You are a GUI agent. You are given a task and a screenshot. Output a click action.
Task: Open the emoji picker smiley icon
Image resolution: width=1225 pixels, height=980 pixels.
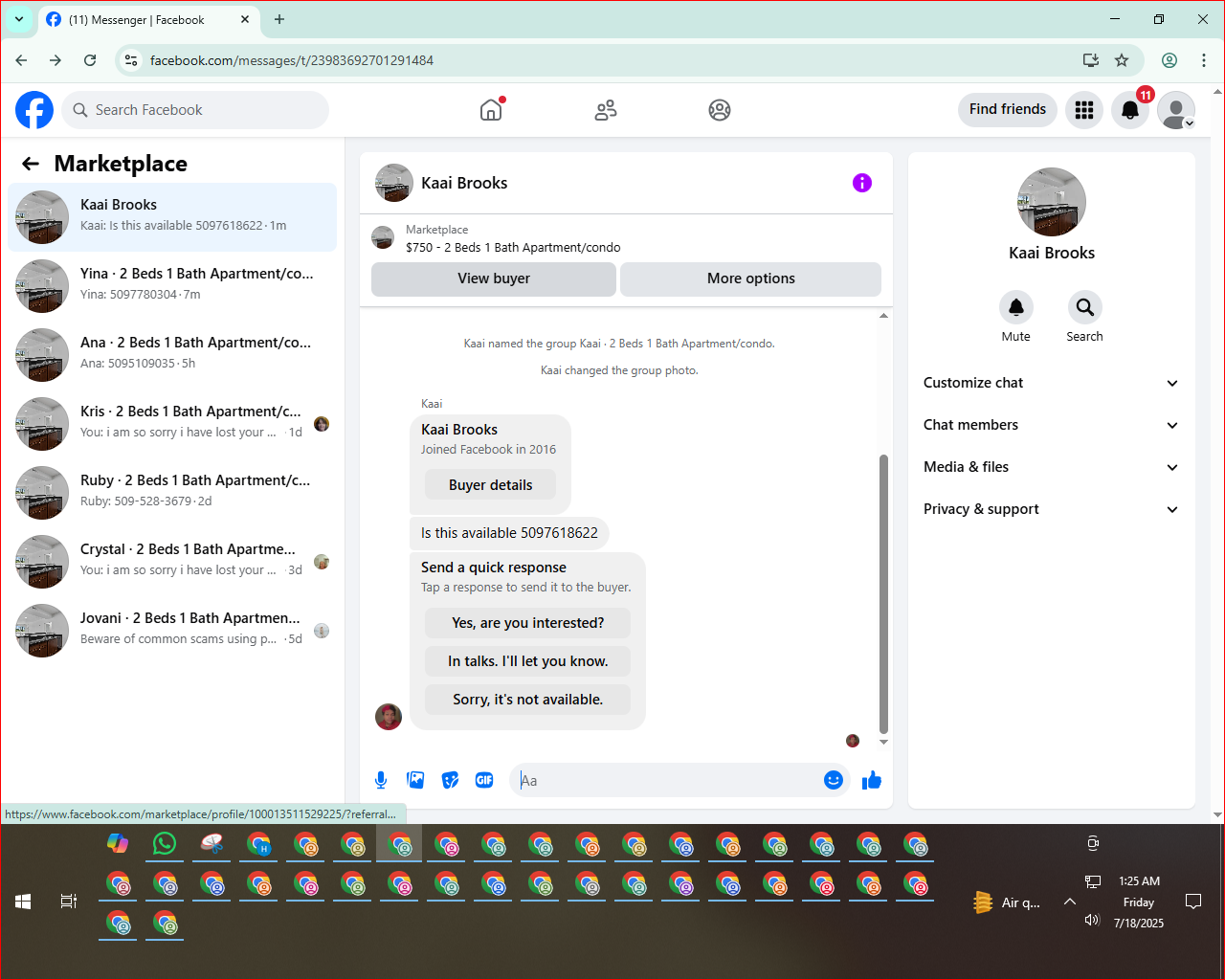point(834,780)
